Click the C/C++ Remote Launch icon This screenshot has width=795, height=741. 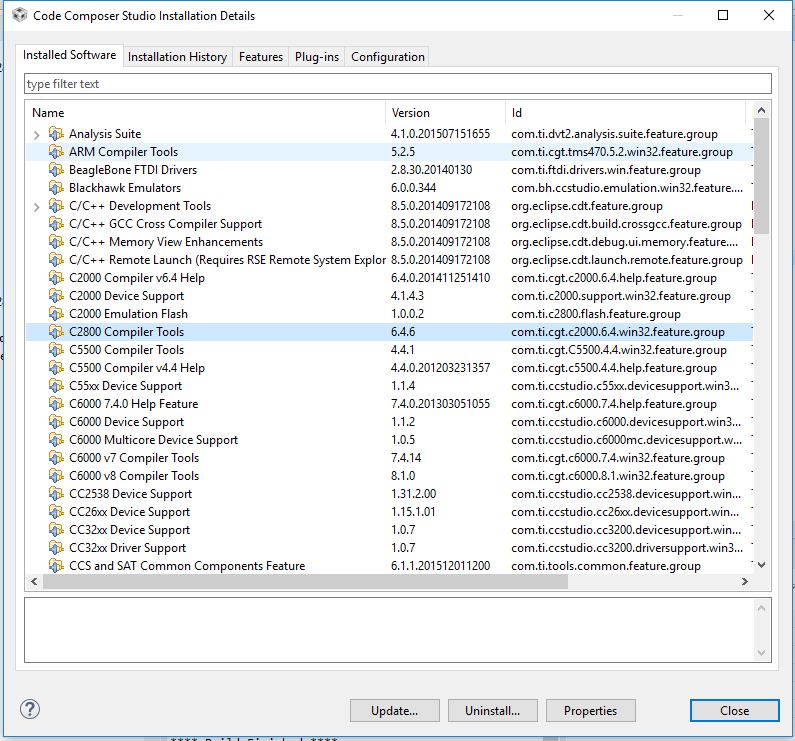56,260
